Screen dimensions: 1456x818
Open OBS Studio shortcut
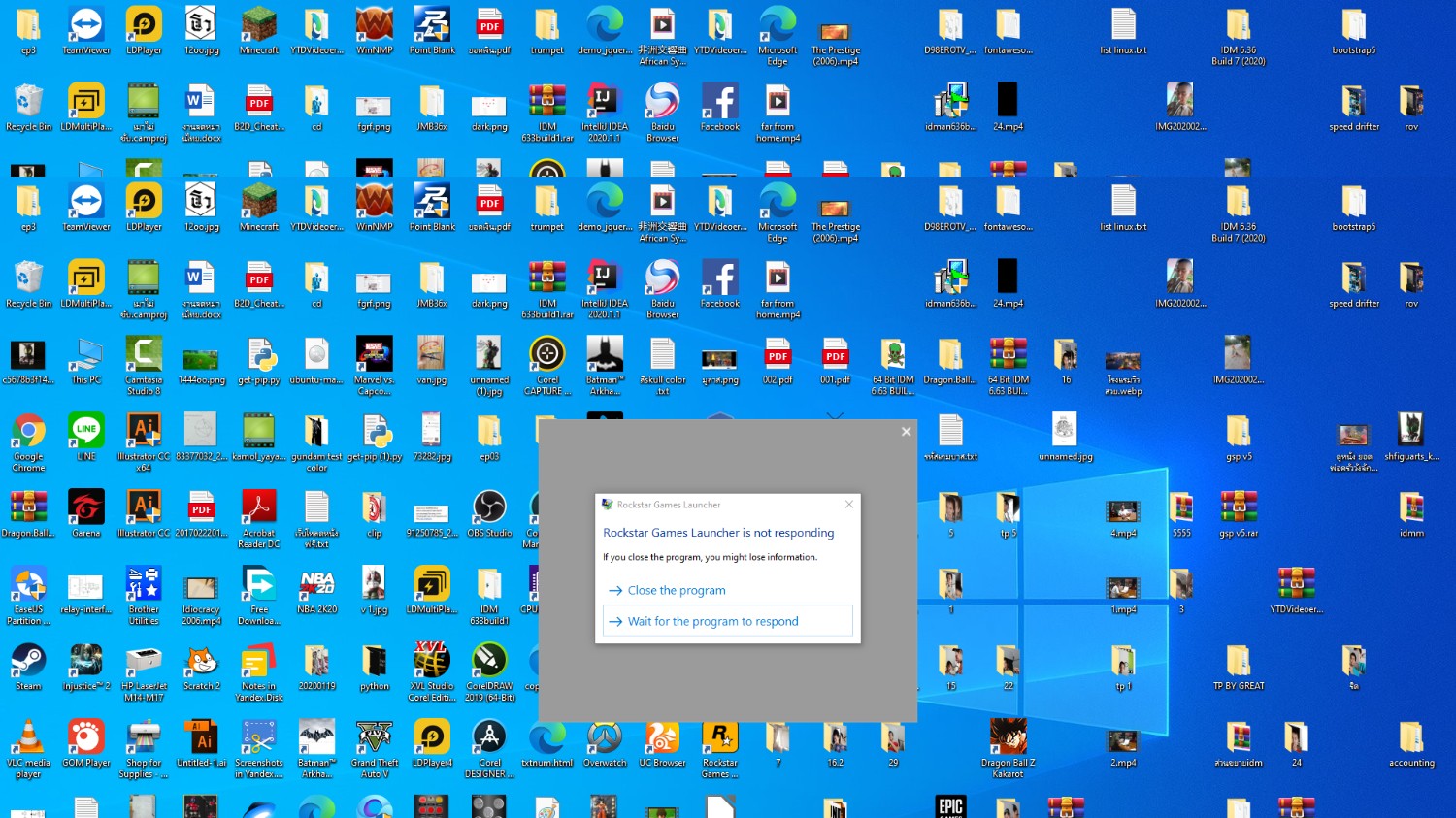(x=489, y=514)
